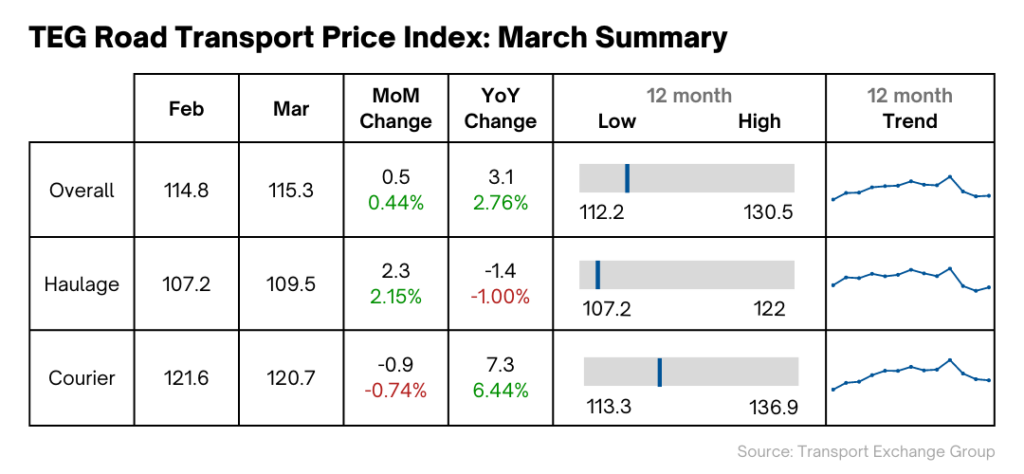Select the MoM Change column header
The height and width of the screenshot is (474, 1024).
tap(396, 108)
